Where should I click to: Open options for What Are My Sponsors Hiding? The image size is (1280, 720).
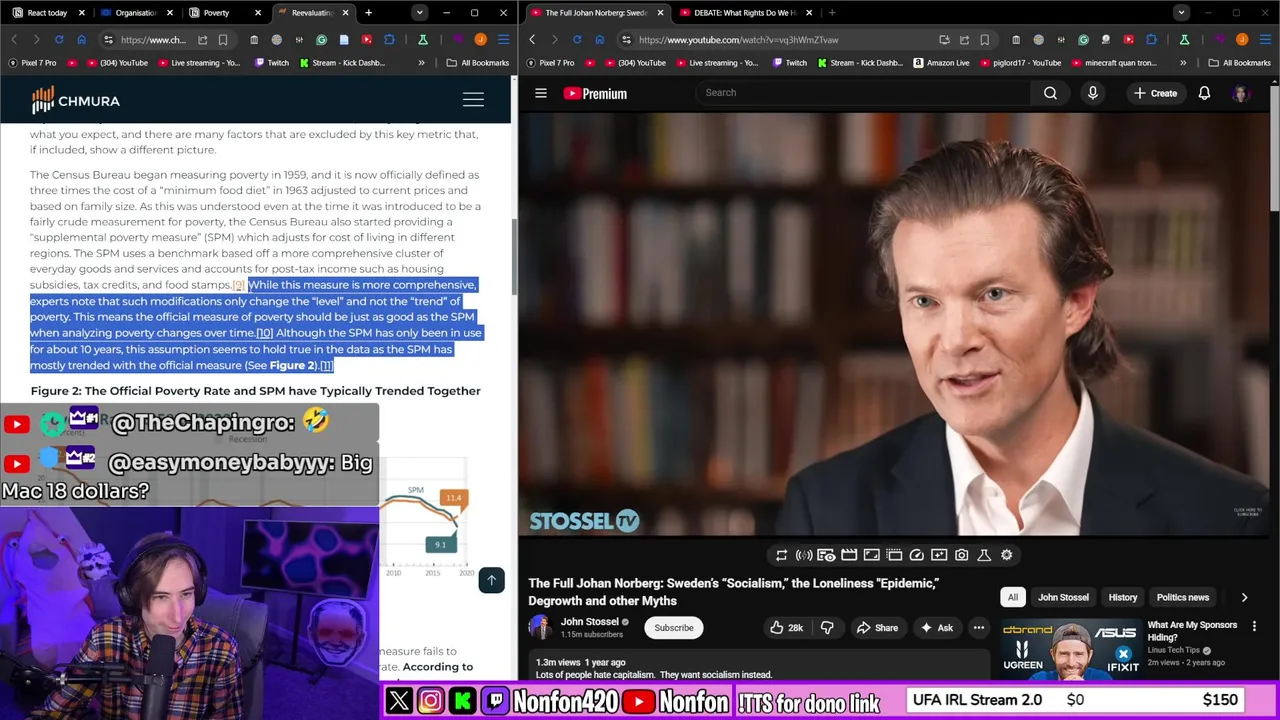point(1254,627)
